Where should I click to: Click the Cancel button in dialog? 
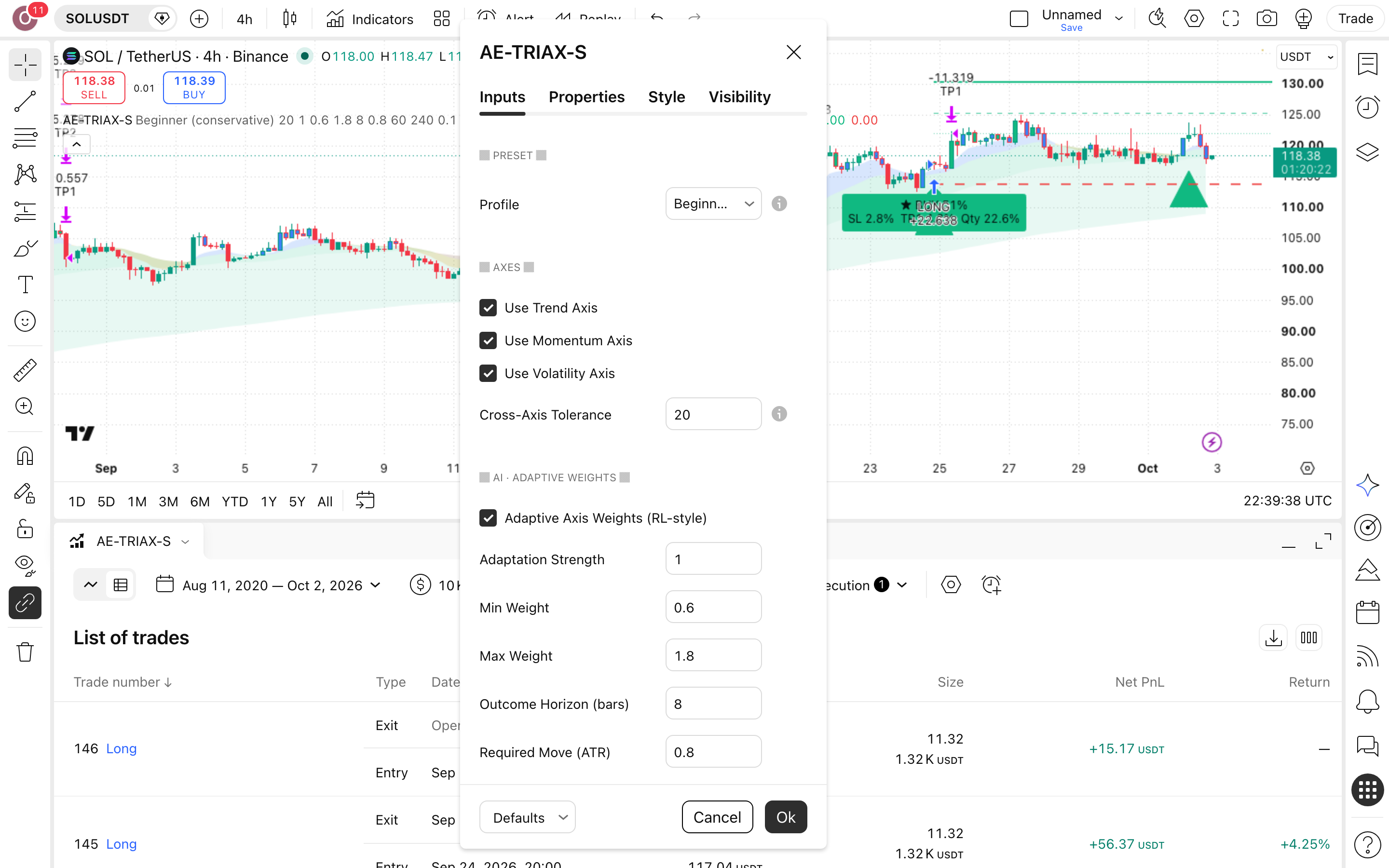(x=717, y=817)
